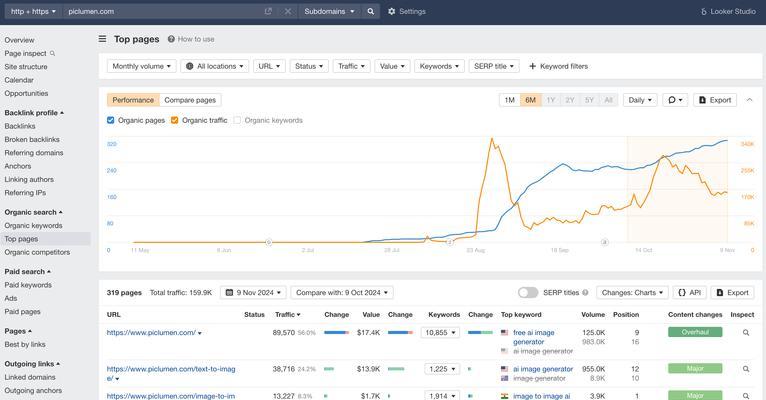Viewport: 766px width, 400px height.
Task: Click the chart annotation marker near 18 Sep
Action: coord(604,242)
